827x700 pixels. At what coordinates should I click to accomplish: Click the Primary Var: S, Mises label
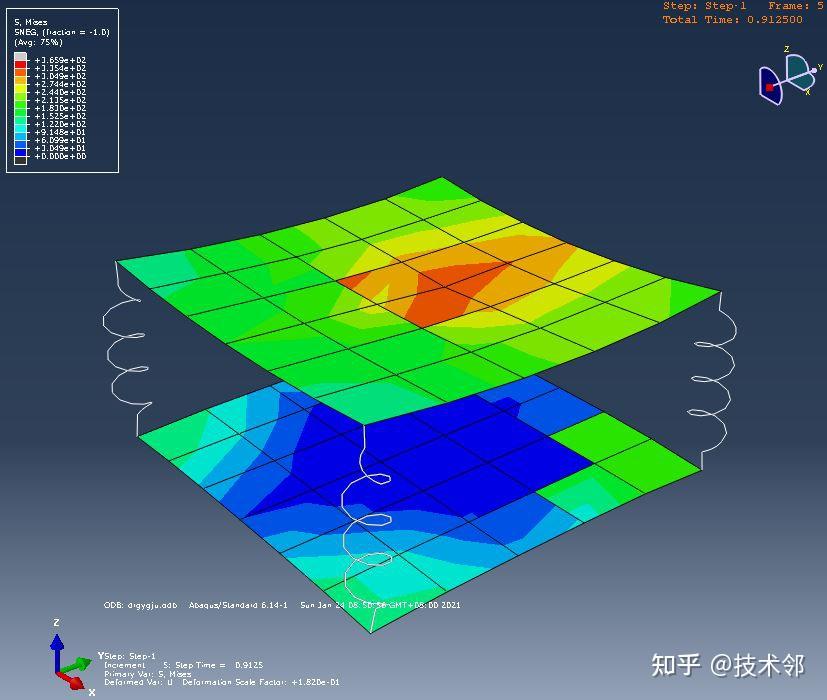pos(147,674)
